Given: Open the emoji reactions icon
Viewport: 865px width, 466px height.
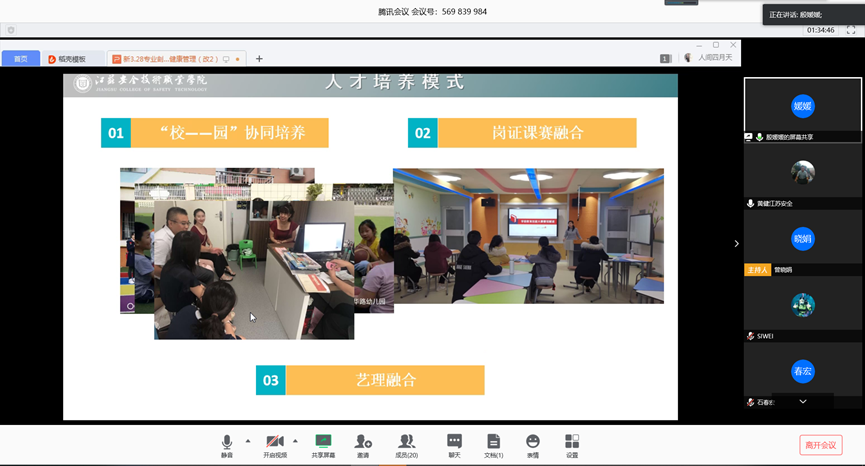Looking at the screenshot, I should click(x=533, y=442).
